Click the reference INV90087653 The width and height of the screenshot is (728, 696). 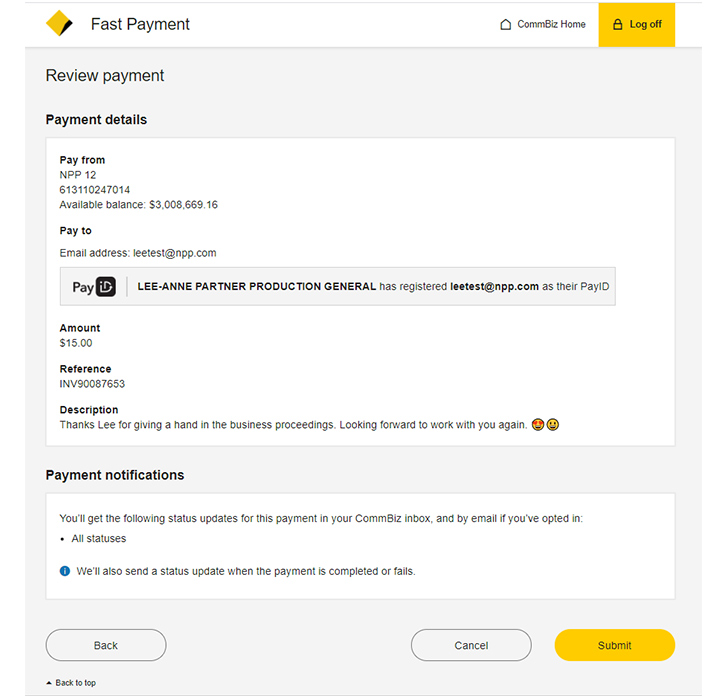[x=92, y=384]
